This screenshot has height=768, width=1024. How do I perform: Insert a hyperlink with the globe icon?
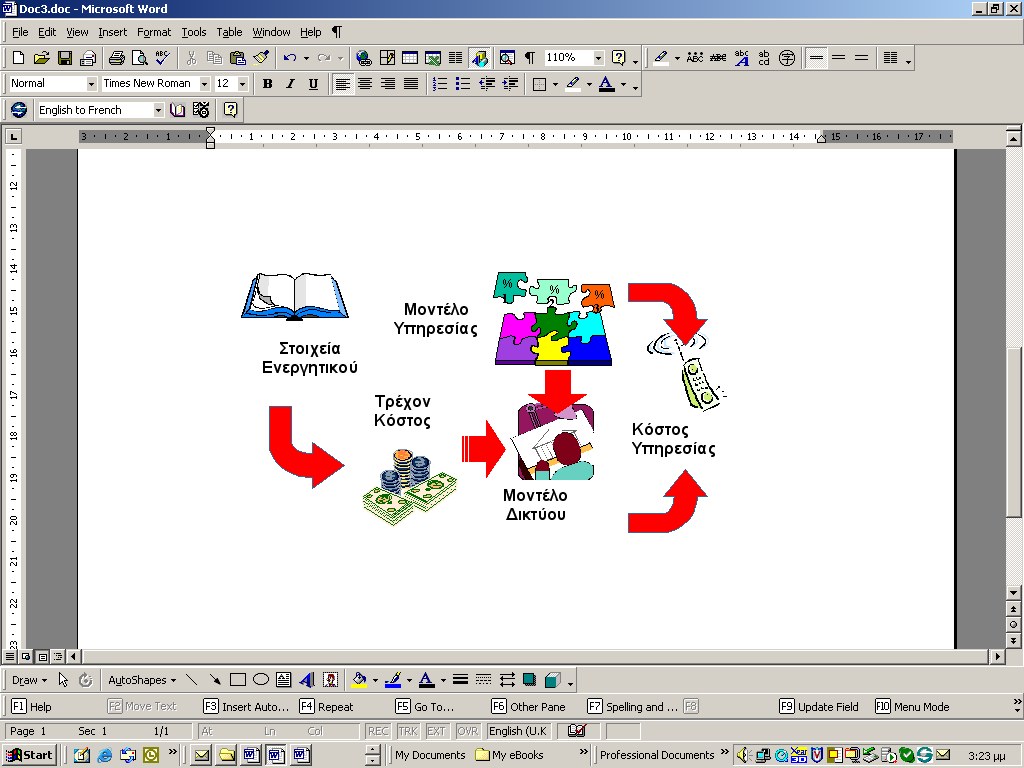pos(364,58)
